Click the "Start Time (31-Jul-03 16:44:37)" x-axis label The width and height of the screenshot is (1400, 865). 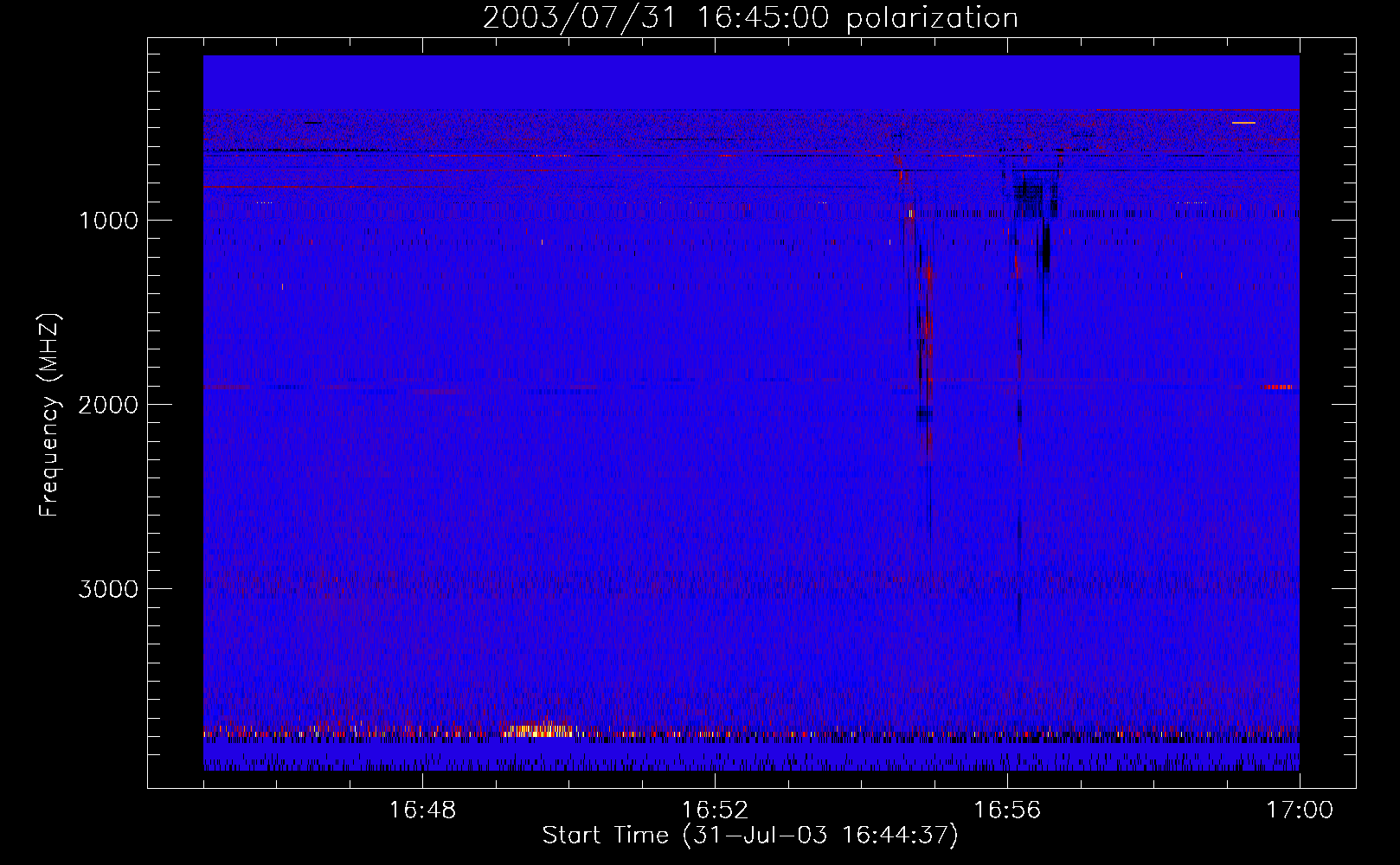click(x=750, y=836)
